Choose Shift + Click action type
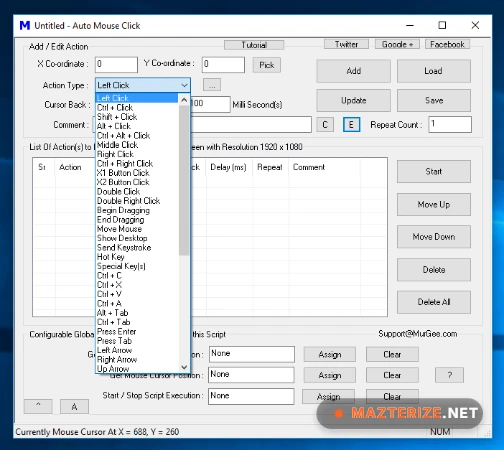The image size is (504, 450). click(137, 117)
